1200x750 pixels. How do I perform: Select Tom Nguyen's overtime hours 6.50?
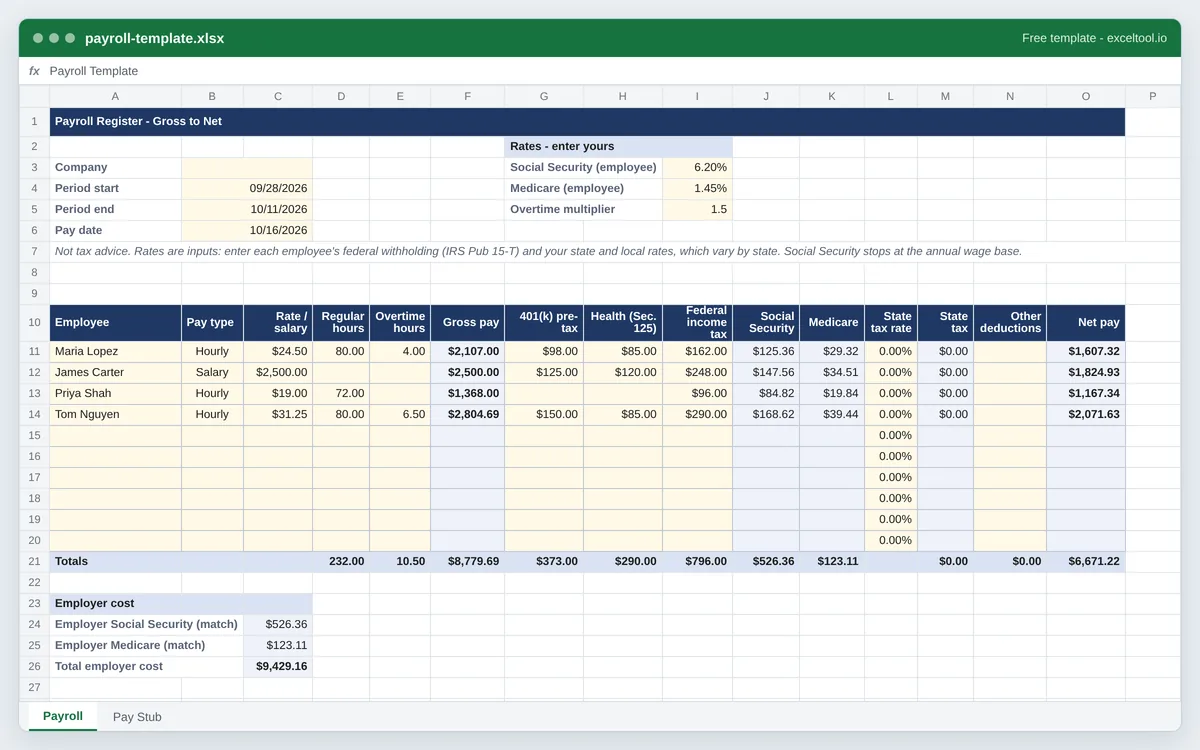[400, 414]
